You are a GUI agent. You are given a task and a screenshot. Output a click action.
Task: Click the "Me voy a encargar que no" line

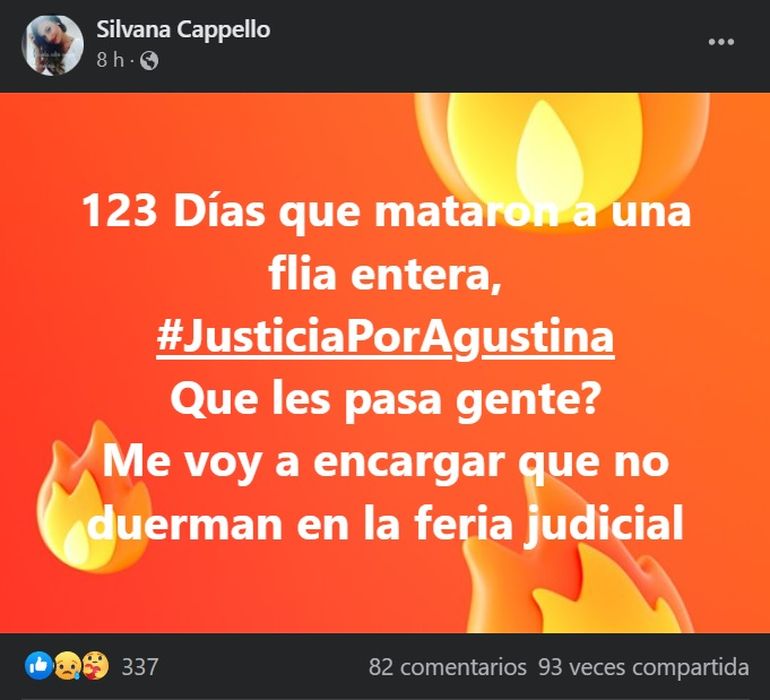tap(386, 462)
